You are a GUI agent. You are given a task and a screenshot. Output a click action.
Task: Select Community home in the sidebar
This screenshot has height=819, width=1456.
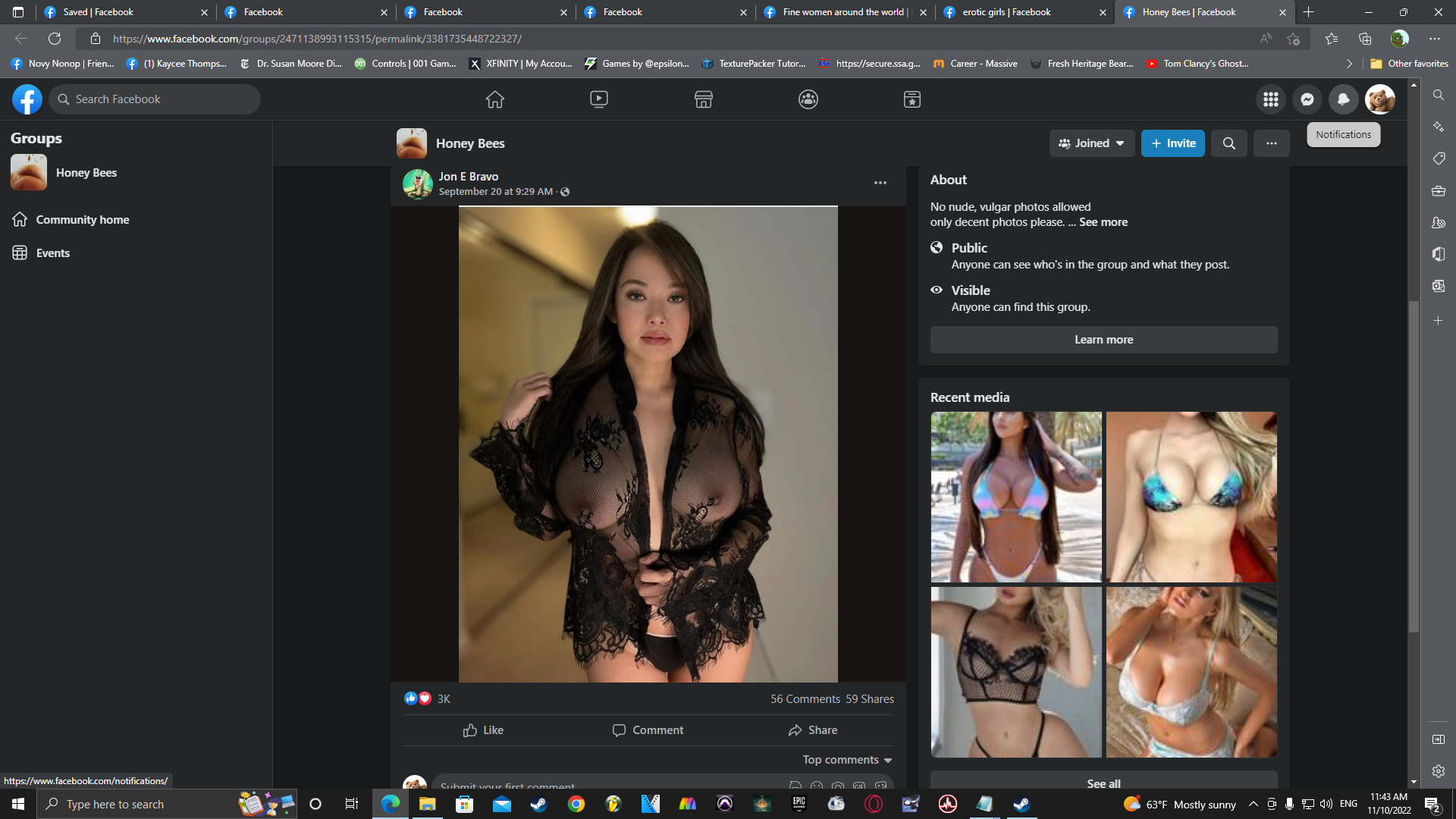(x=82, y=220)
